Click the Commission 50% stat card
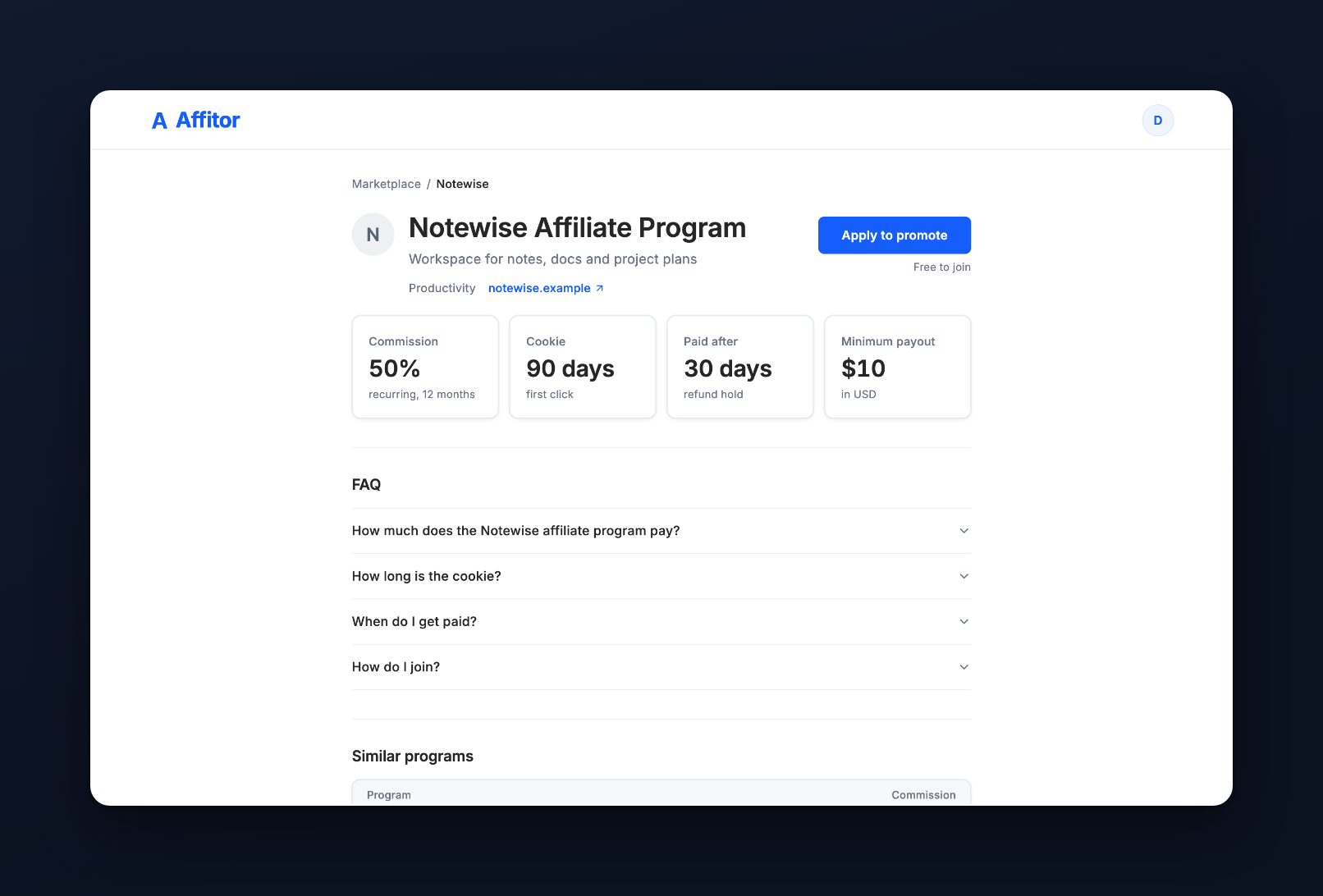 425,367
